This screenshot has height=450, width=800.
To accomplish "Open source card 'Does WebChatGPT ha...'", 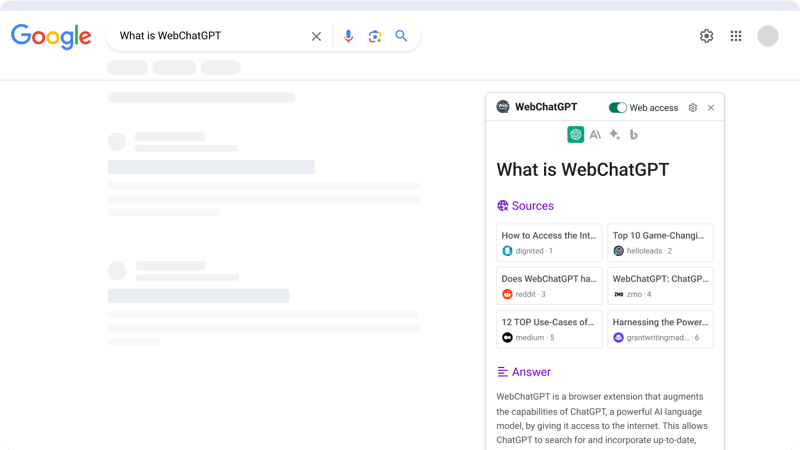I will [549, 286].
